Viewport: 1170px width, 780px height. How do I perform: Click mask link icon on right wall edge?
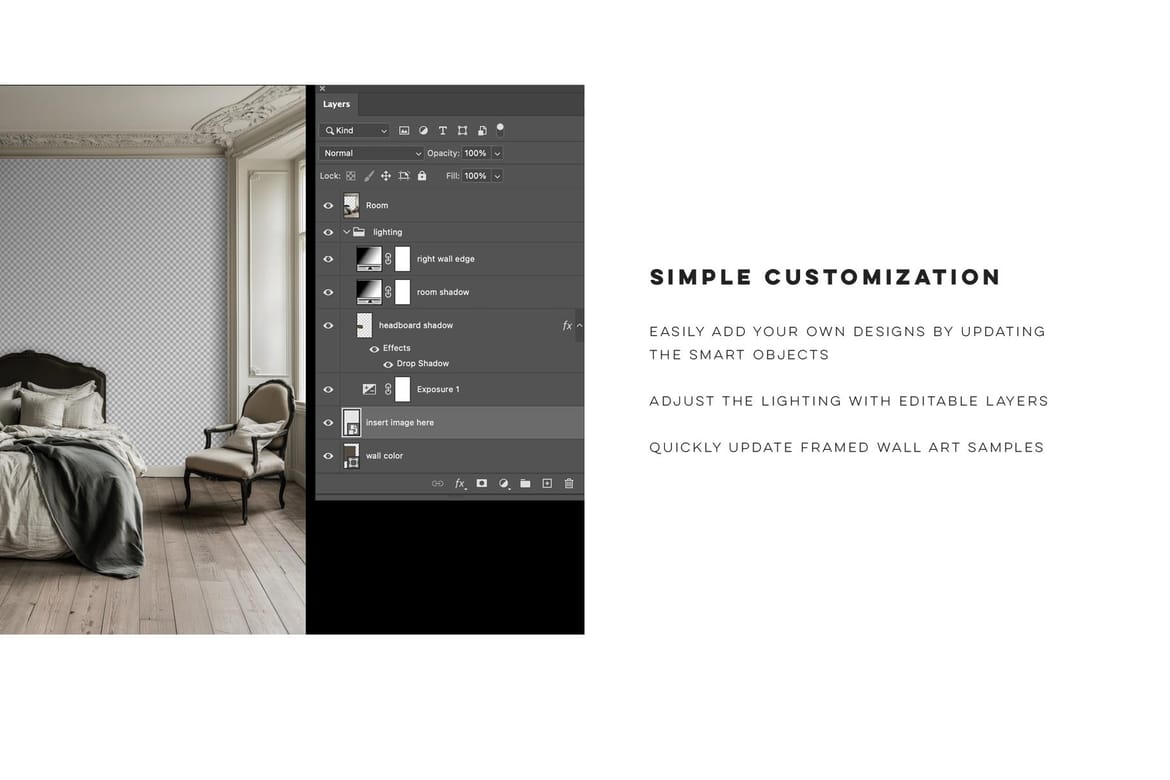click(x=388, y=259)
